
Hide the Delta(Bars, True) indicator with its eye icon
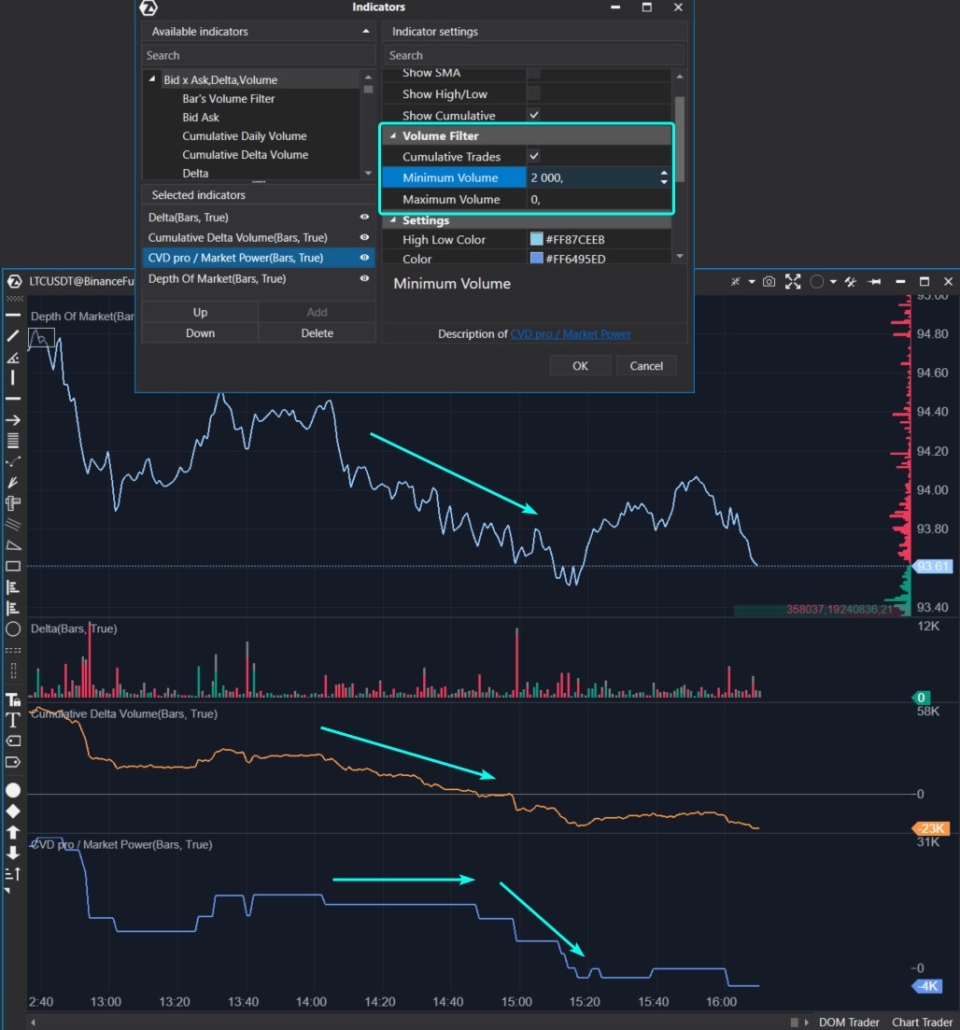point(364,217)
